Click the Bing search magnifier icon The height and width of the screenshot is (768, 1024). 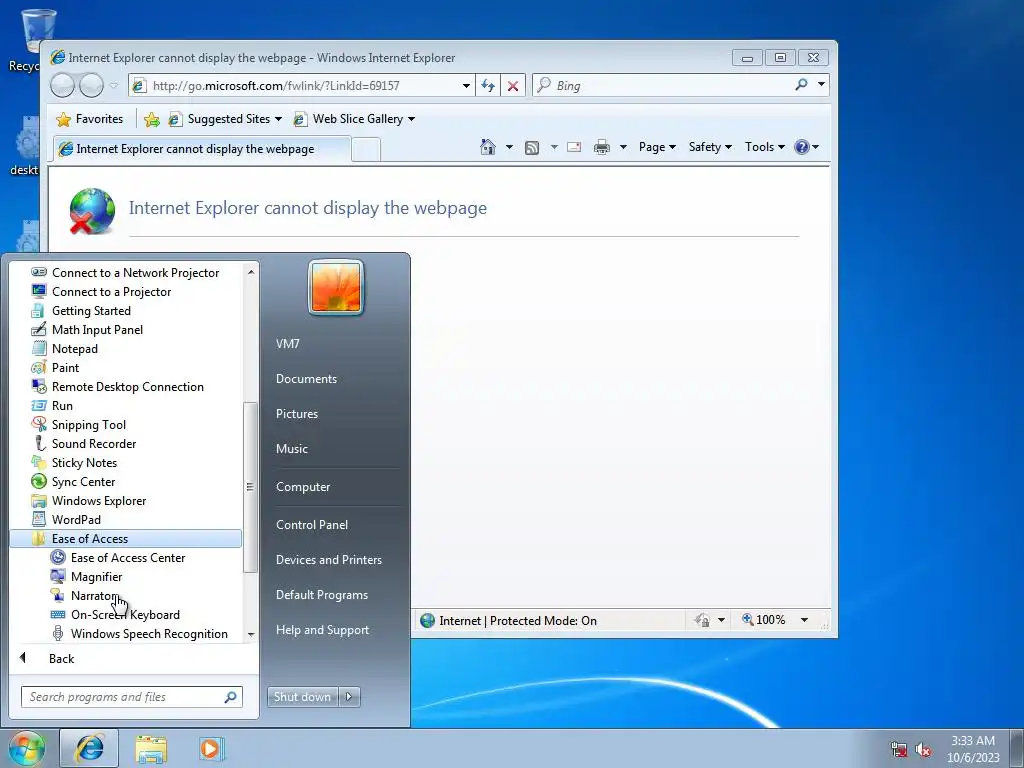801,85
